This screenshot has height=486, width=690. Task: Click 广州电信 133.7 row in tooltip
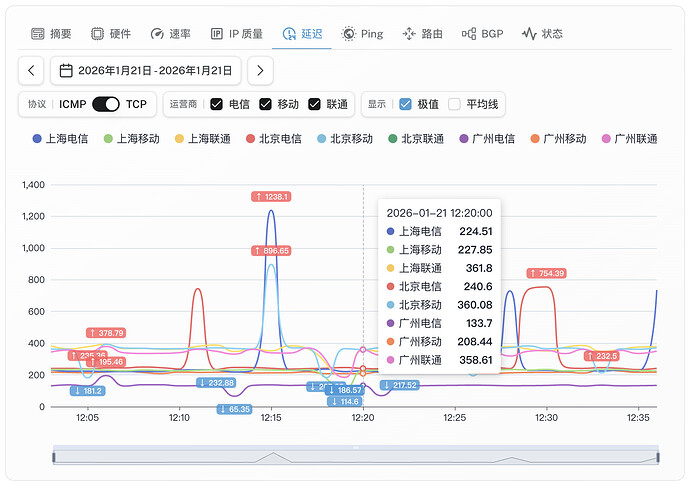pyautogui.click(x=439, y=323)
